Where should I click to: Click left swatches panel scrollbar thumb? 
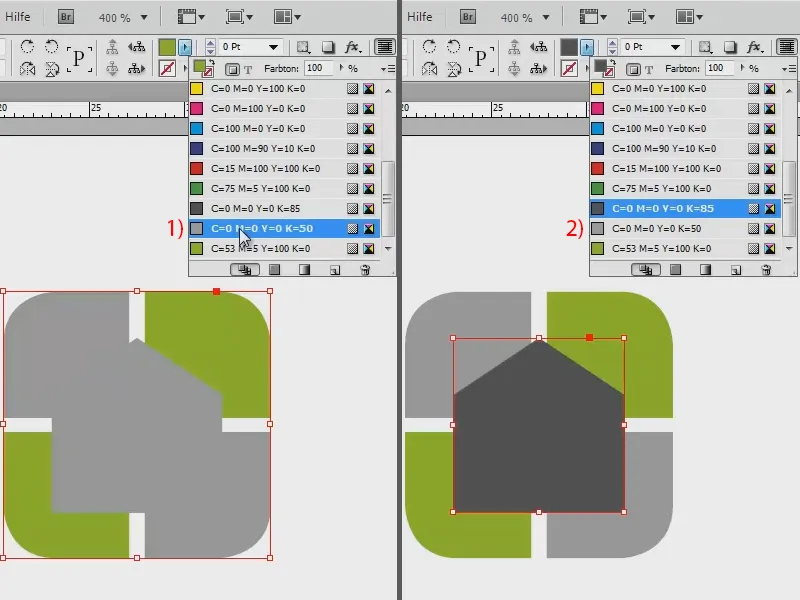click(388, 198)
